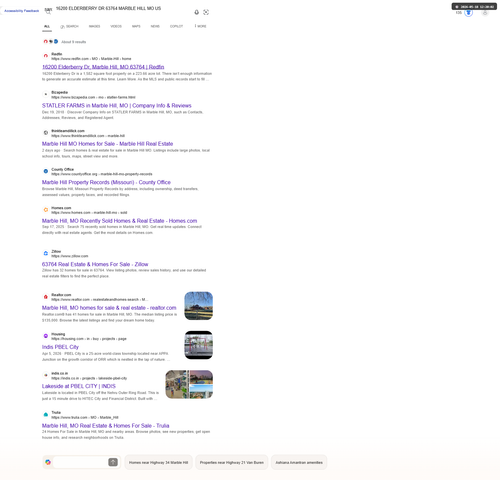Select the ALL results tab

tap(47, 26)
